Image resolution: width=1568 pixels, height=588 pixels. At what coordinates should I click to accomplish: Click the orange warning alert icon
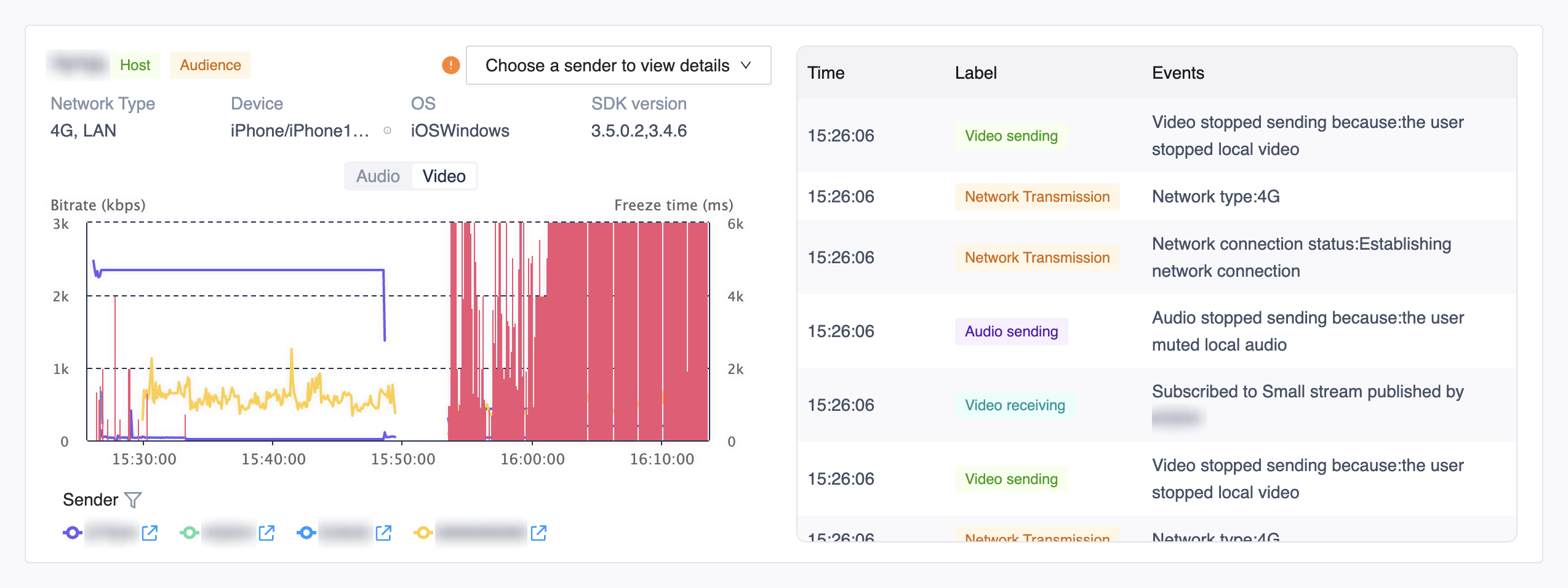[451, 65]
